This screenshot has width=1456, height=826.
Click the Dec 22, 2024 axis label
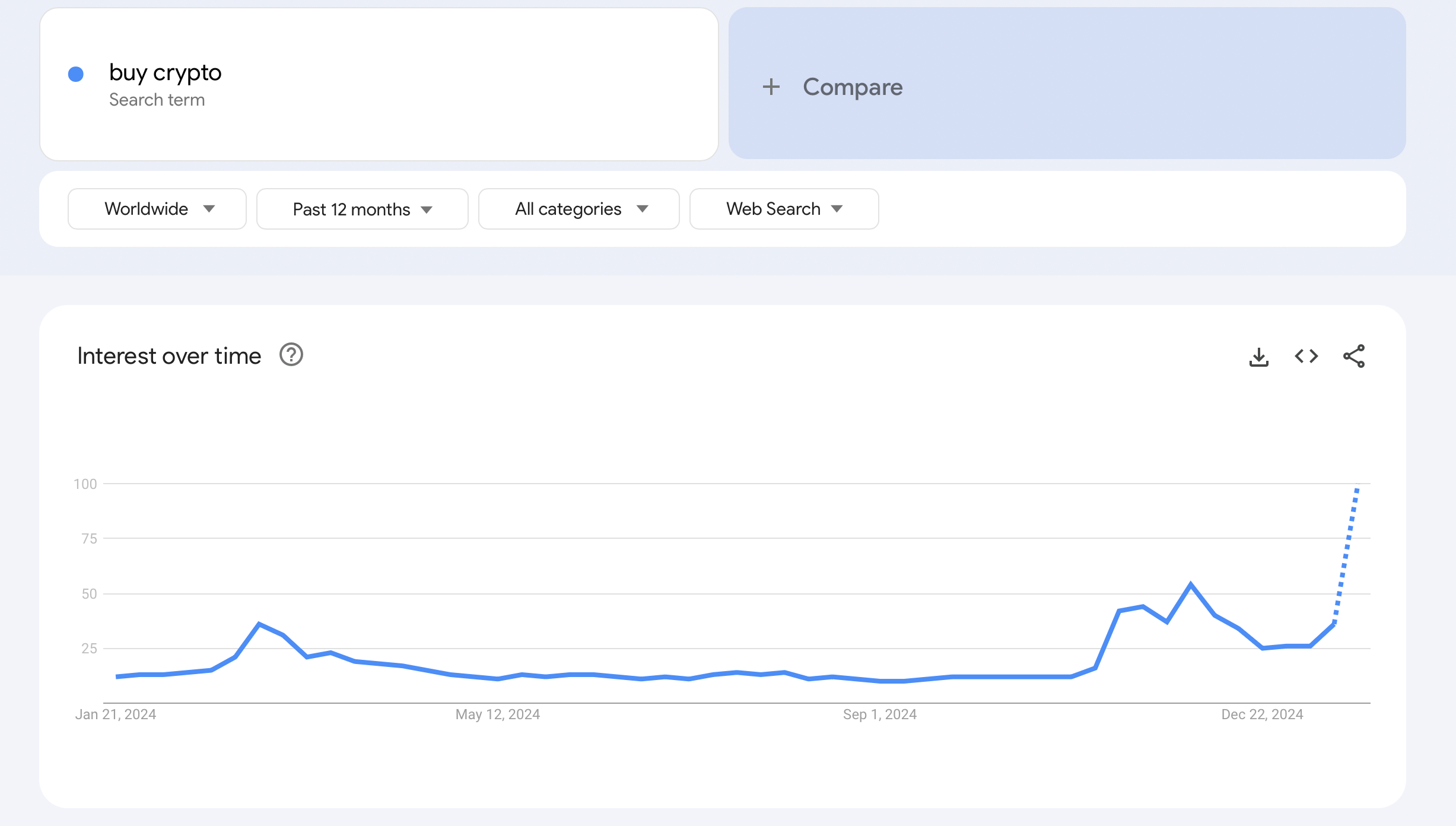click(1261, 714)
